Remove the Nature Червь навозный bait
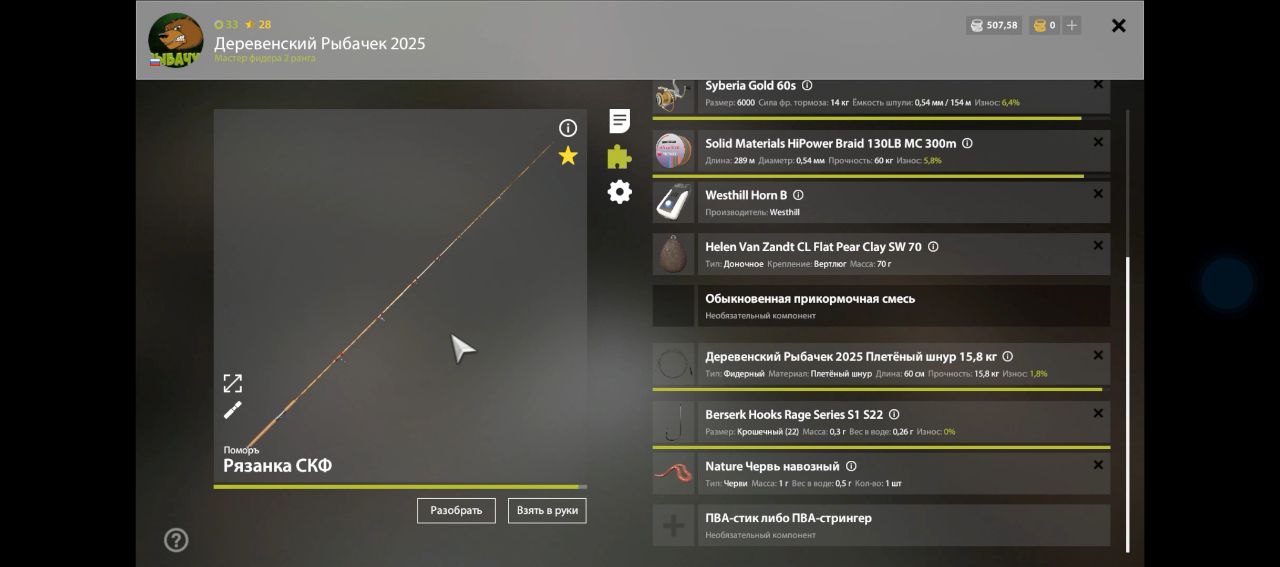1280x567 pixels. click(1098, 465)
